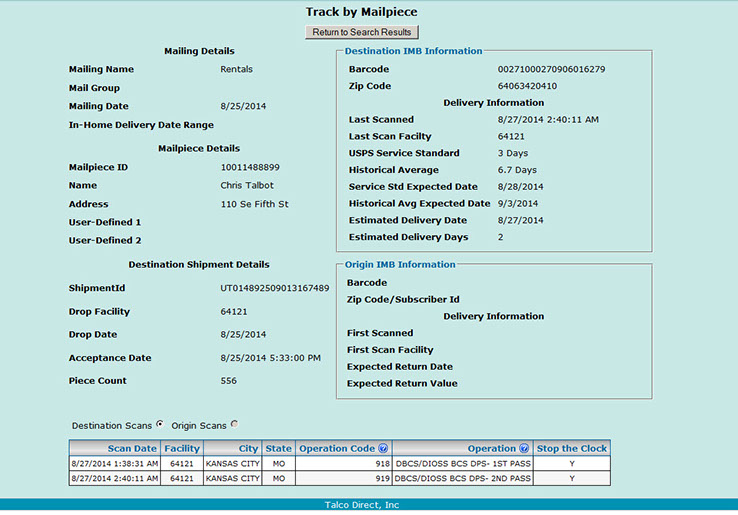Open the Operation column help icon
738x515 pixels.
(524, 448)
